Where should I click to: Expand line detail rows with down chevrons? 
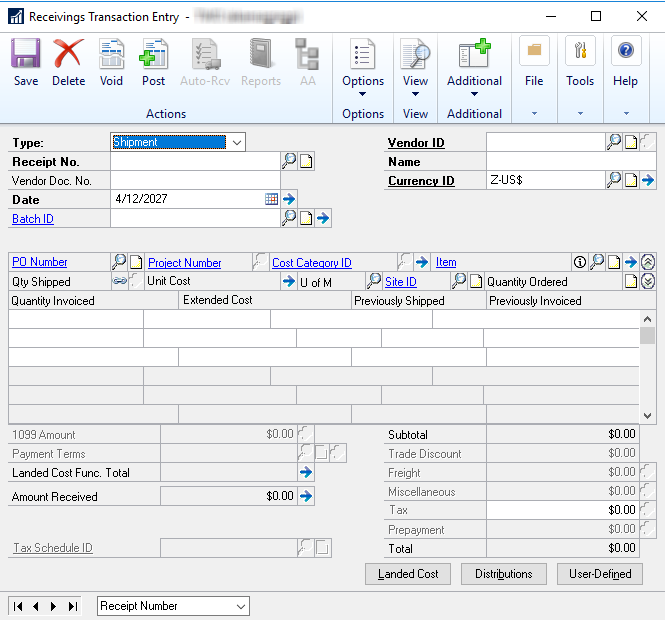click(x=648, y=282)
